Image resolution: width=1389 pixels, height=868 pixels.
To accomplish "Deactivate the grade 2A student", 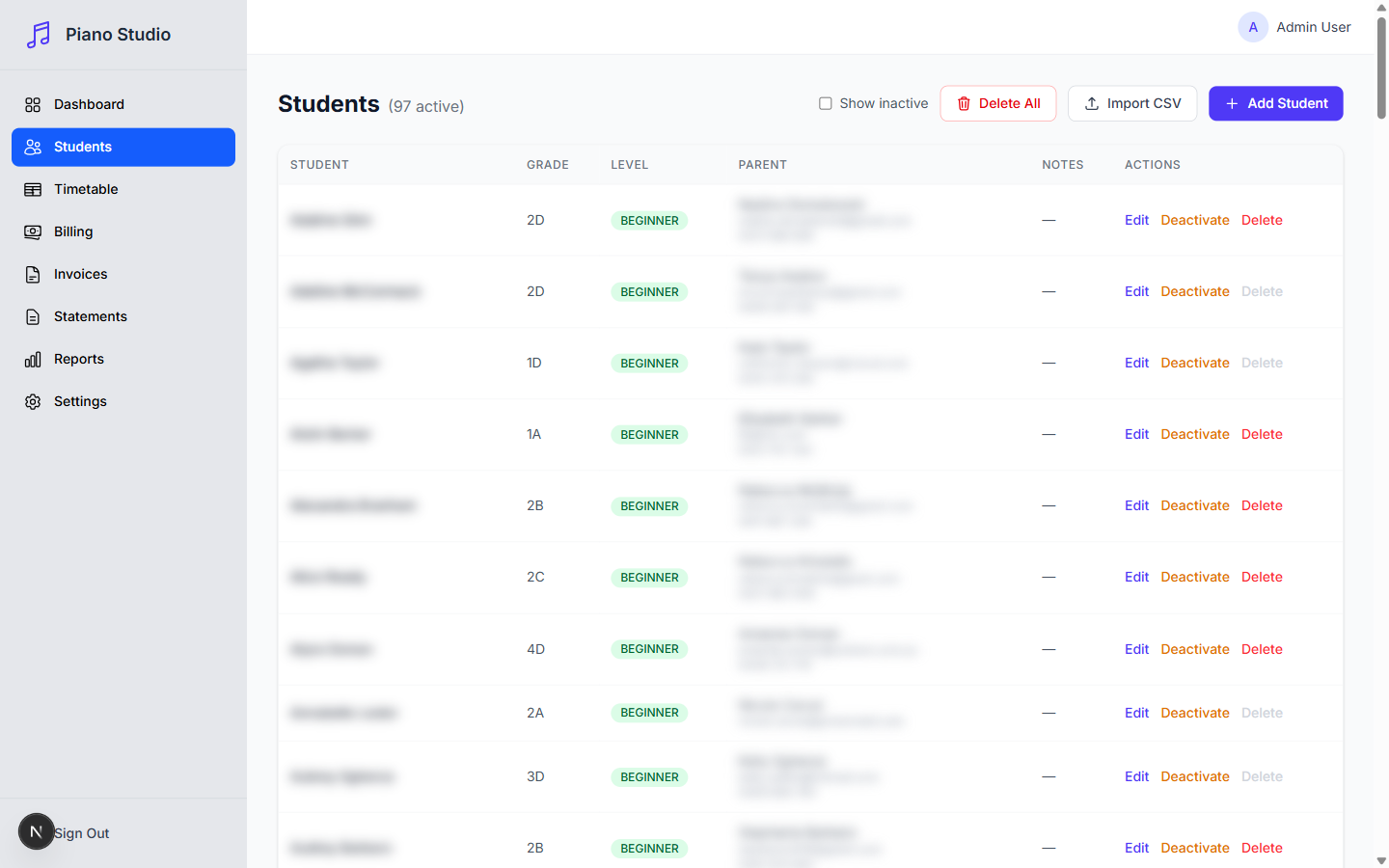I will [x=1195, y=713].
